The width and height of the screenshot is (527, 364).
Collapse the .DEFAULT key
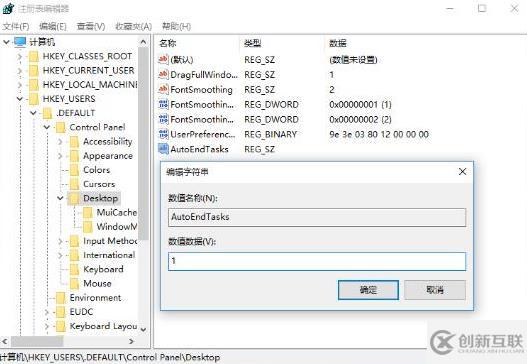[x=33, y=113]
